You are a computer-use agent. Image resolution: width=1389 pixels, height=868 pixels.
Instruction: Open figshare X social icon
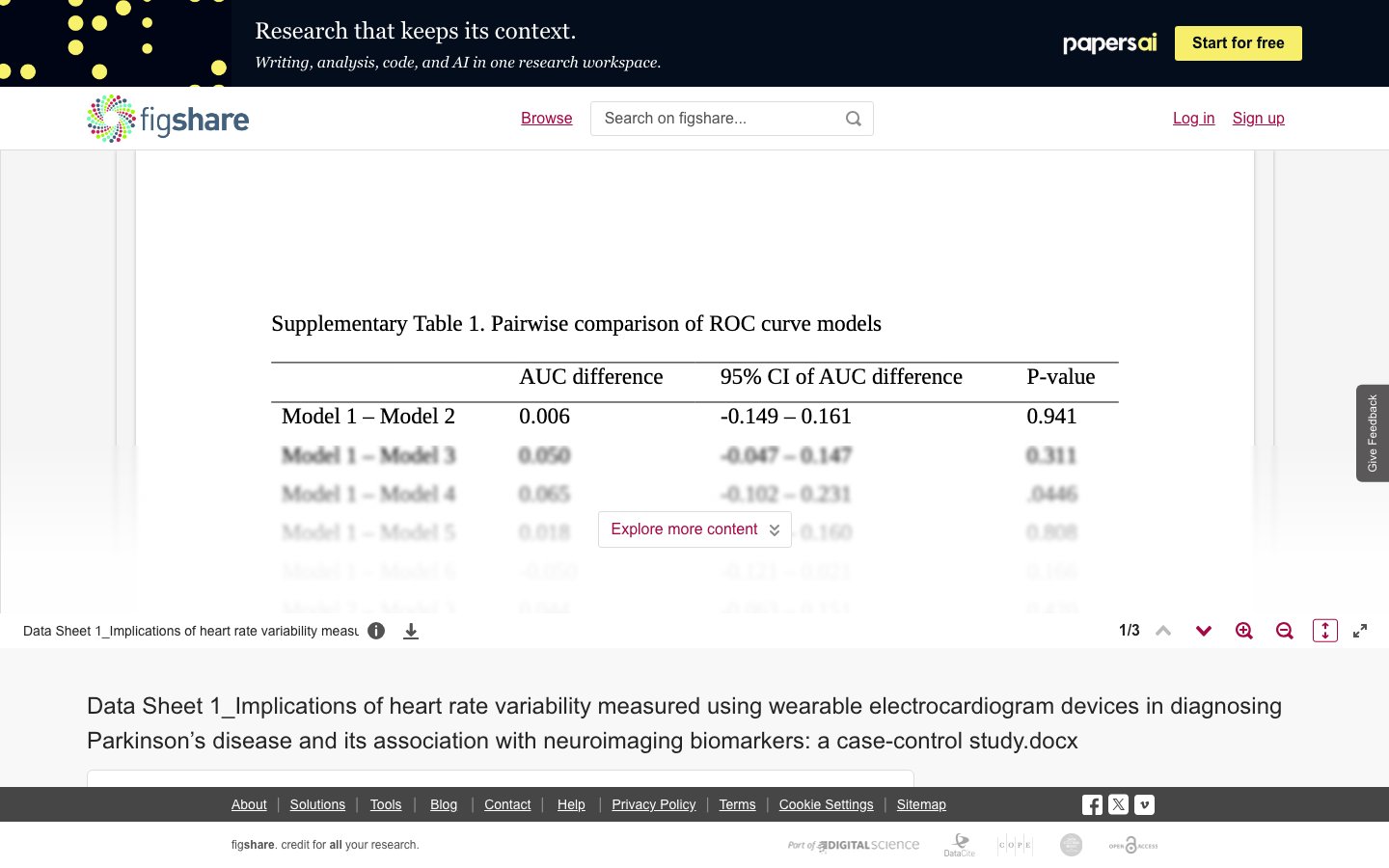(1118, 804)
